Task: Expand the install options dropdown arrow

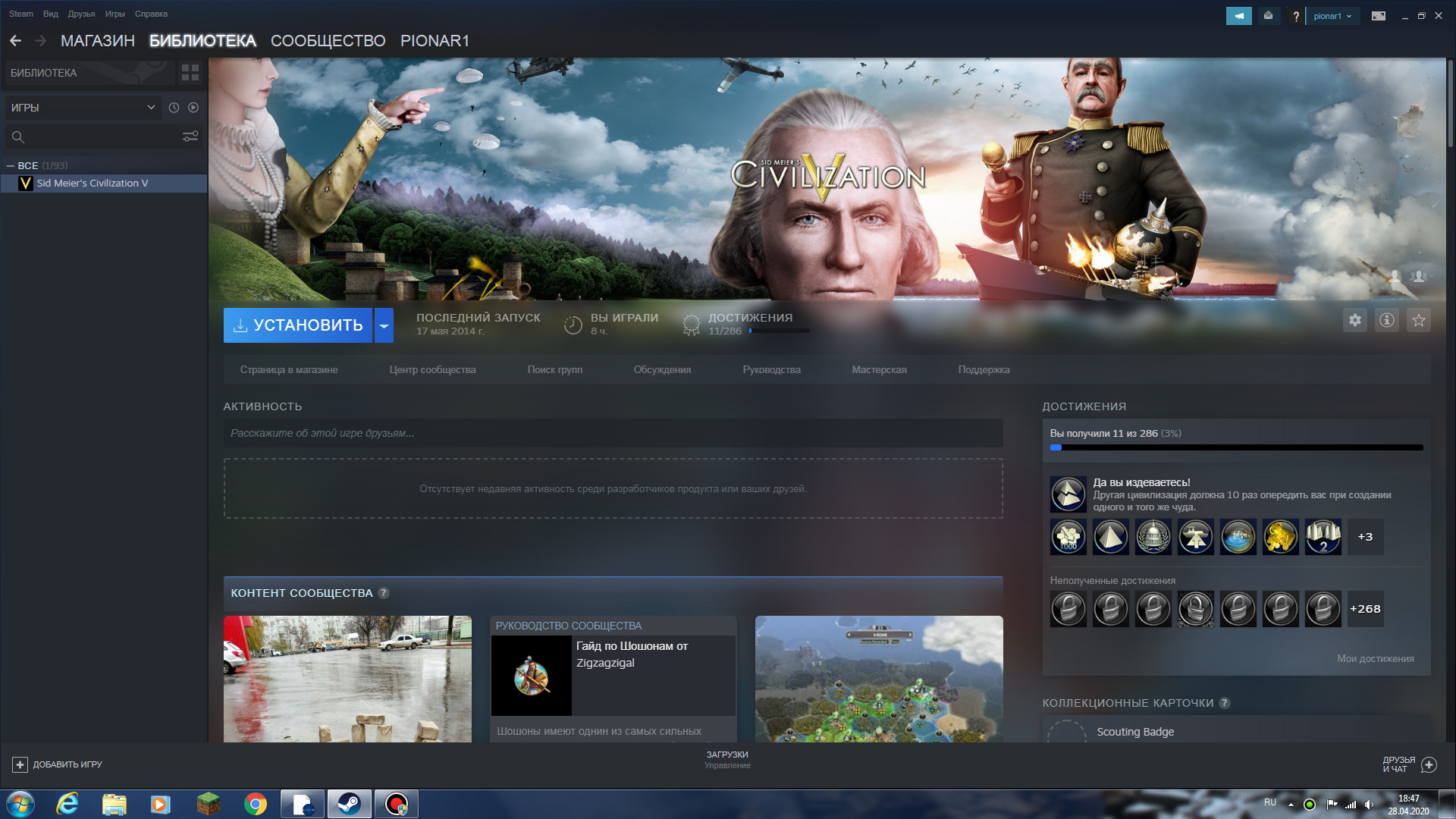Action: coord(384,325)
